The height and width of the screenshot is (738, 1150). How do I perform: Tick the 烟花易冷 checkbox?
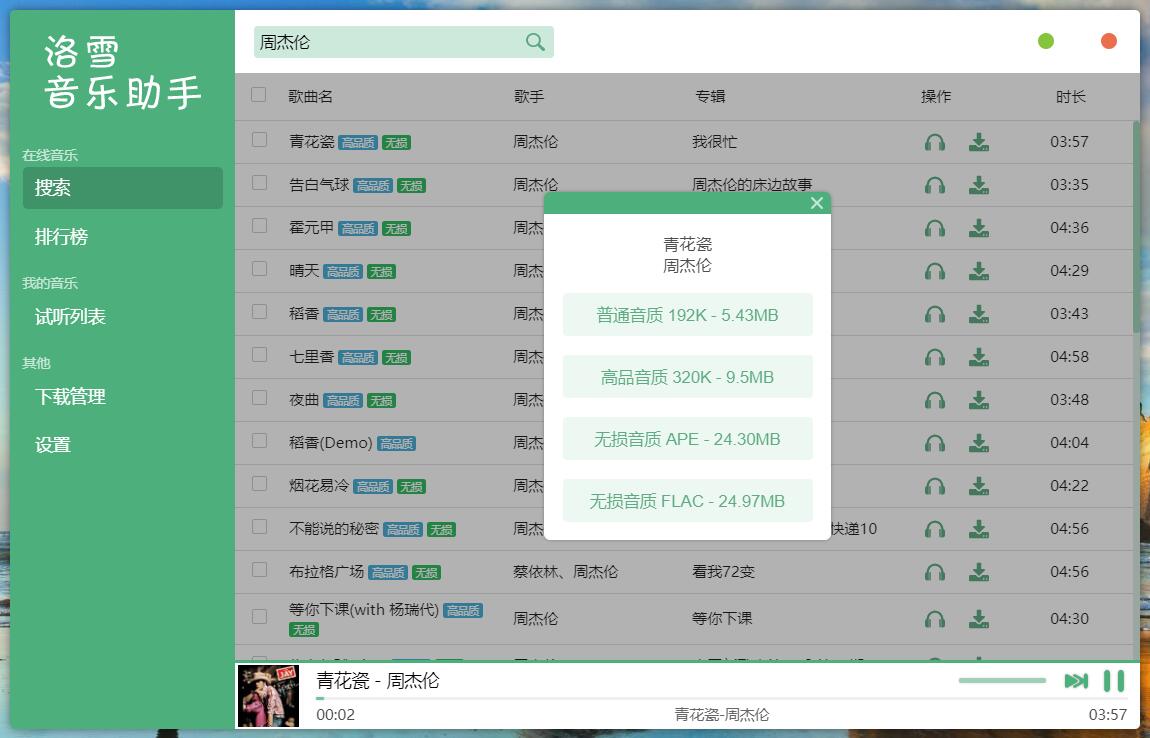tap(259, 483)
